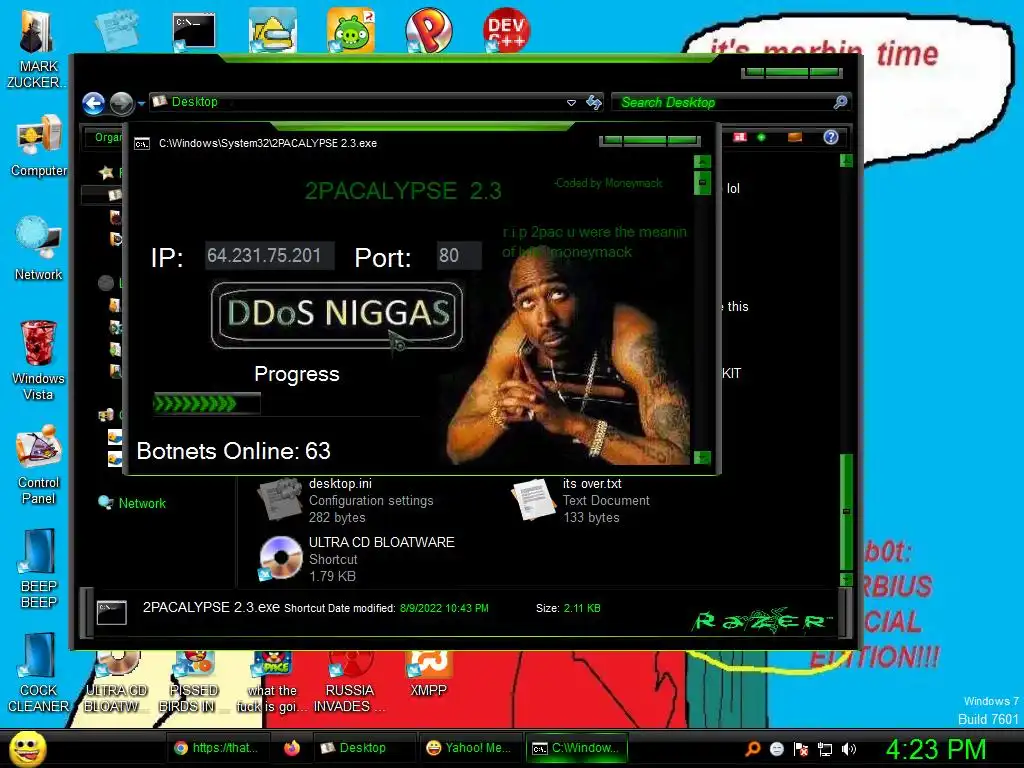Image resolution: width=1024 pixels, height=768 pixels.
Task: Click the 2PACALYPSE window scrollbar up arrow
Action: tap(702, 162)
